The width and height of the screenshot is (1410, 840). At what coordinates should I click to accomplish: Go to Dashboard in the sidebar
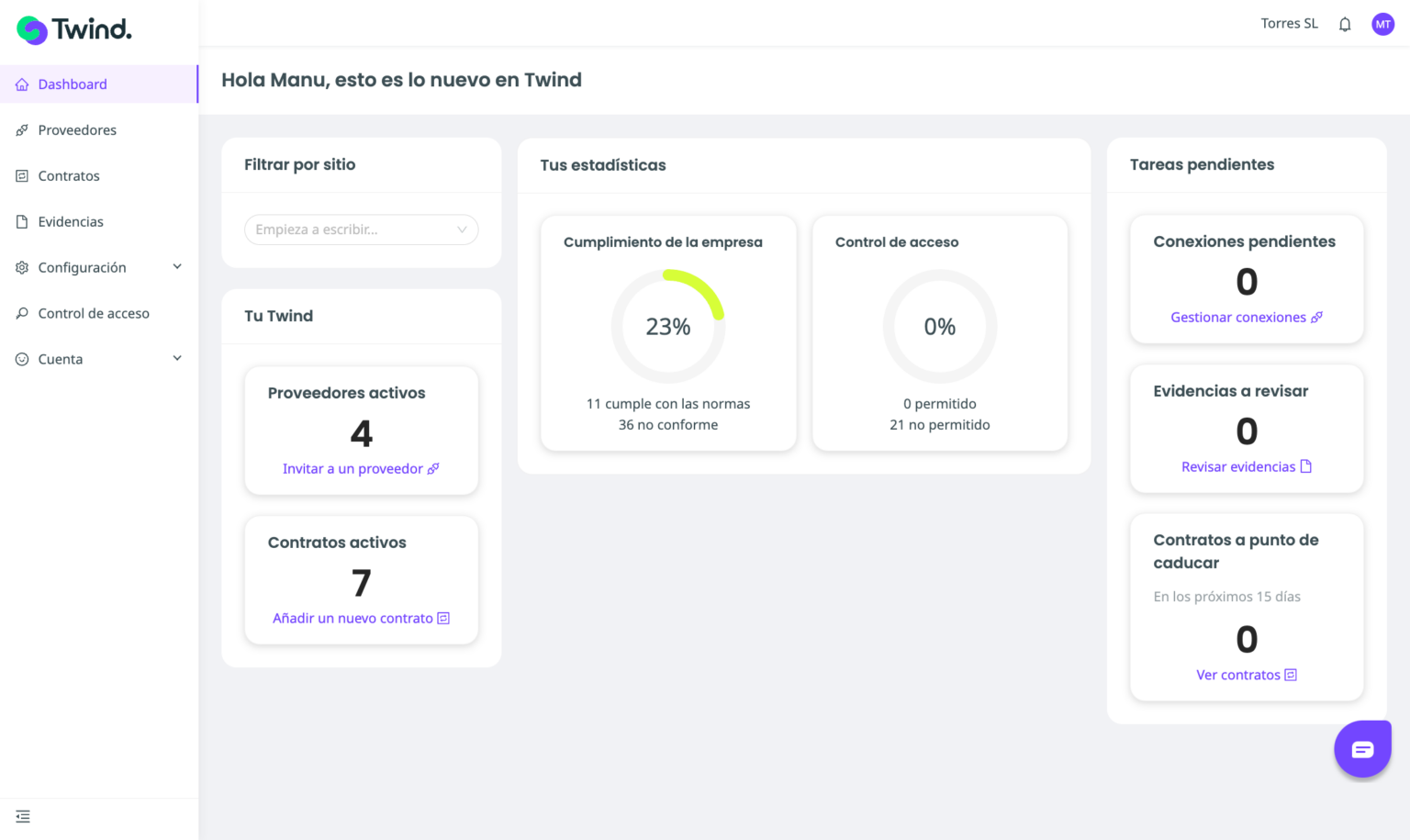click(73, 84)
